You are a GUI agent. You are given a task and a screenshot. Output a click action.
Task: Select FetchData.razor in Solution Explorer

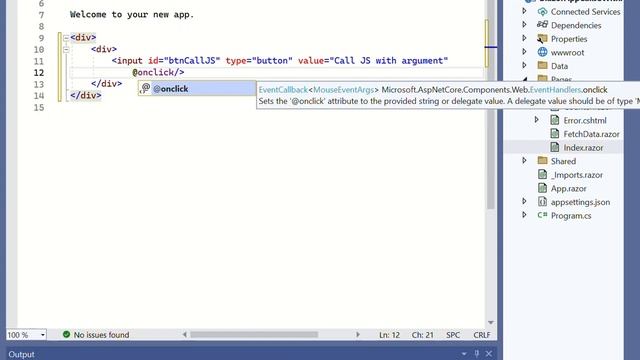coord(591,134)
